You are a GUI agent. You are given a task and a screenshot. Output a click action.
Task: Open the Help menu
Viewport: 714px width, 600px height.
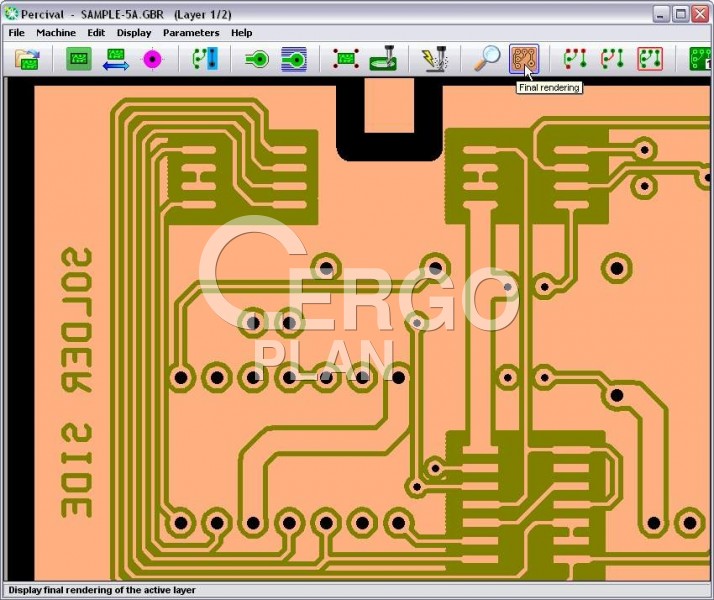(x=241, y=33)
